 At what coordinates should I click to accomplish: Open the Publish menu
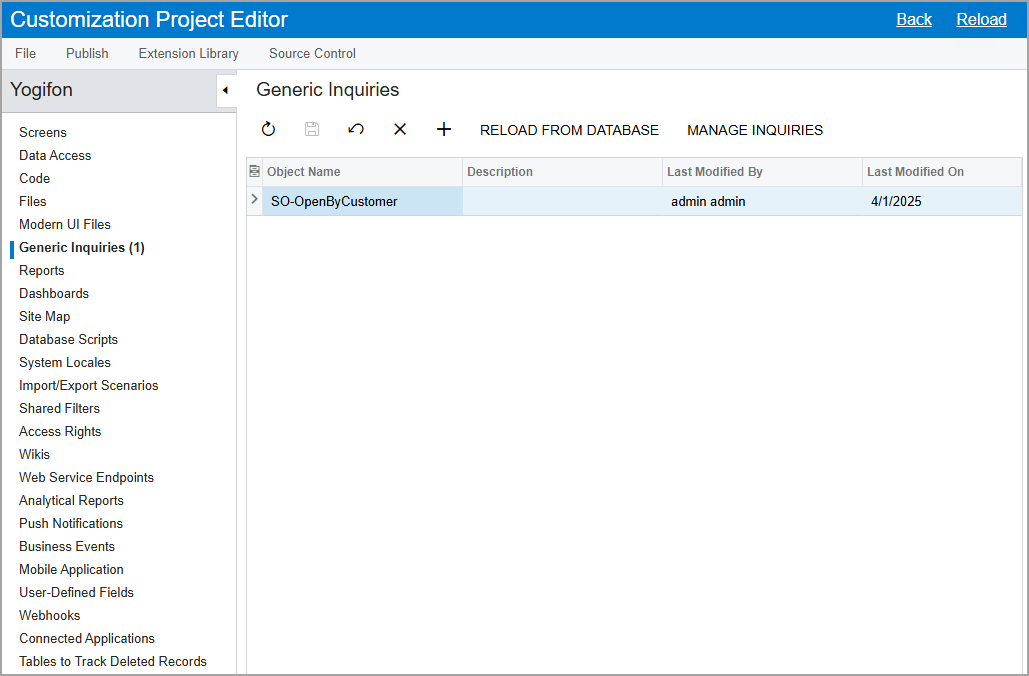[x=87, y=53]
